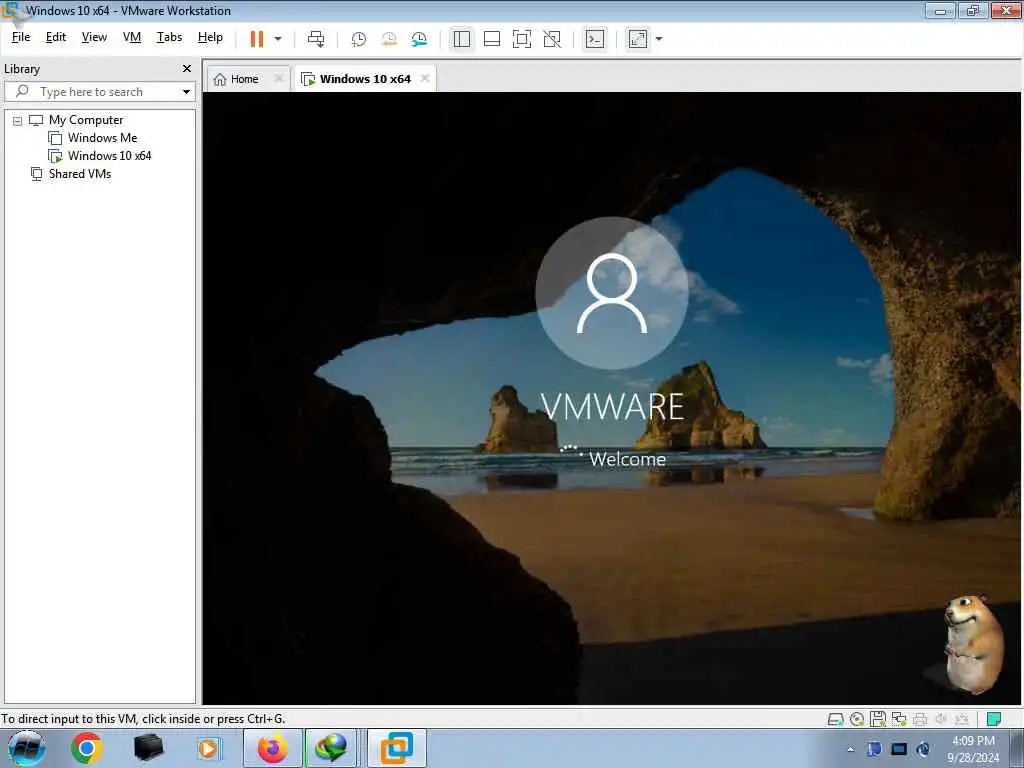This screenshot has height=768, width=1024.
Task: Click the teal message log note icon
Action: (x=994, y=719)
